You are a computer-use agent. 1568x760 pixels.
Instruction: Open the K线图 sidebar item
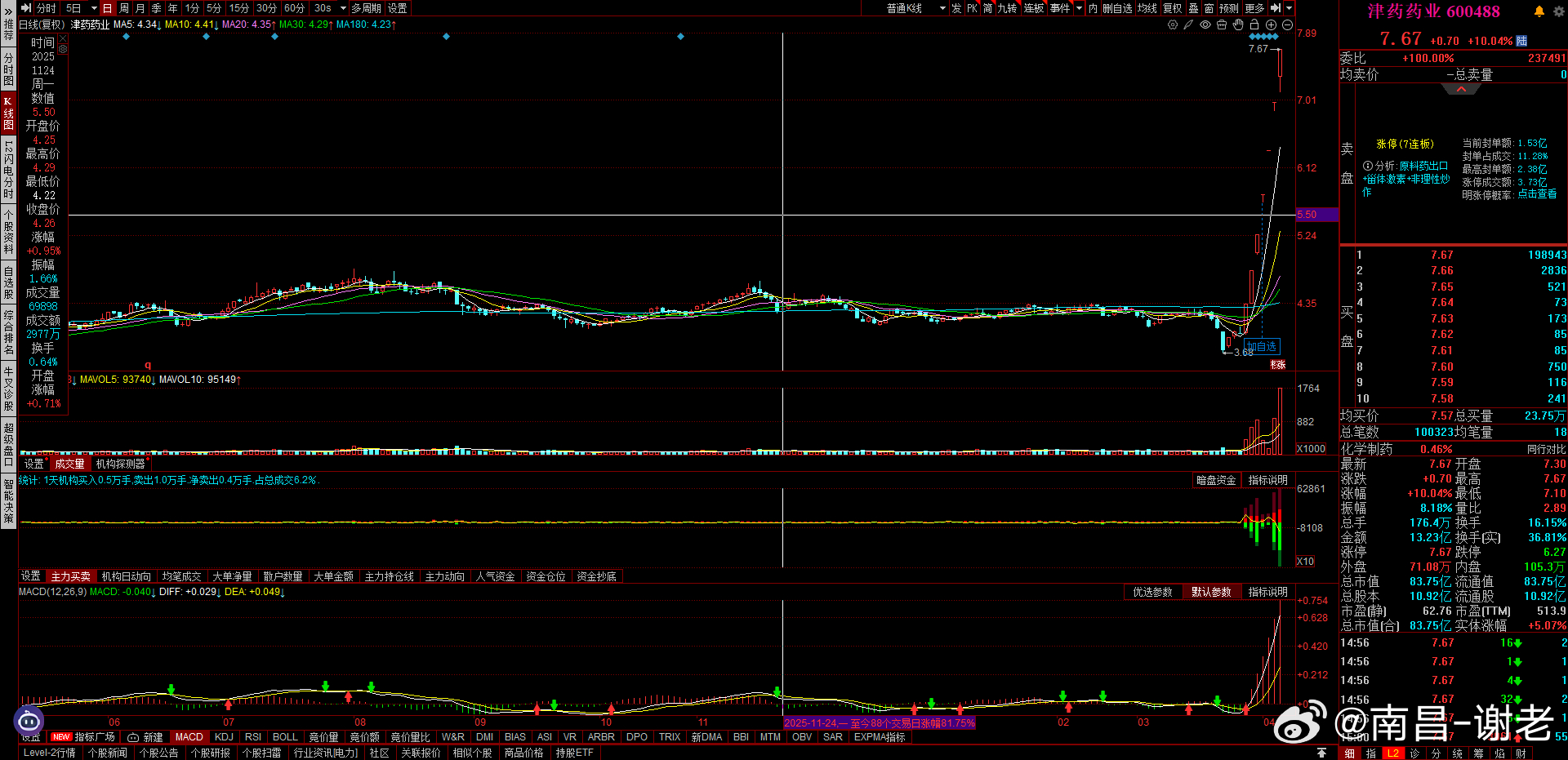click(8, 113)
